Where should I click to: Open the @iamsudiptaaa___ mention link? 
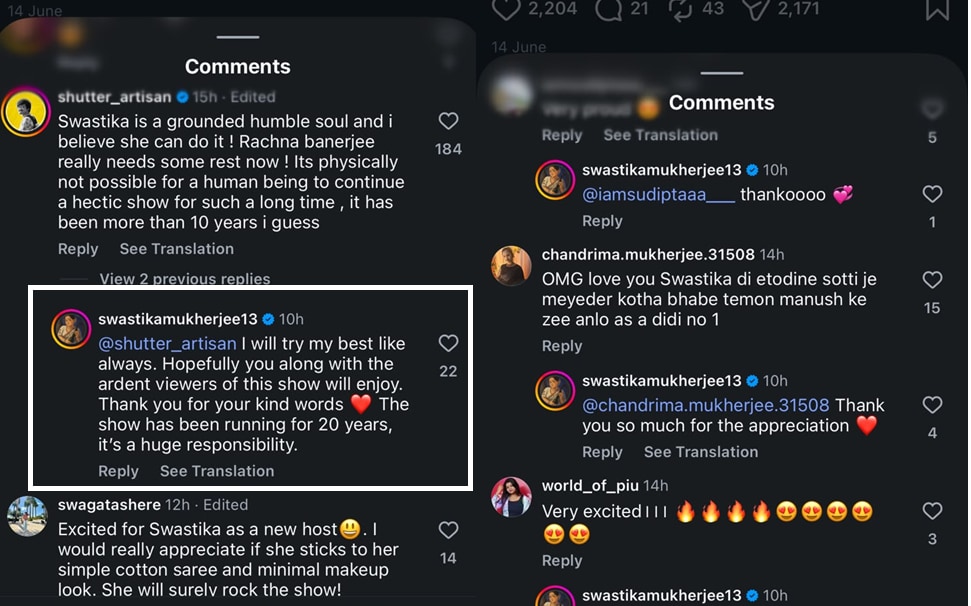coord(658,195)
